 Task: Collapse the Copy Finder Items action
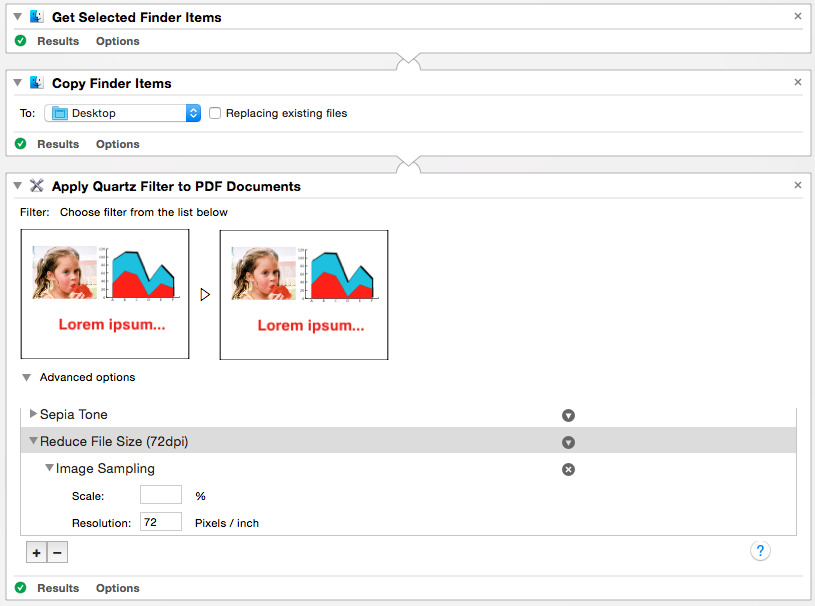pos(17,82)
